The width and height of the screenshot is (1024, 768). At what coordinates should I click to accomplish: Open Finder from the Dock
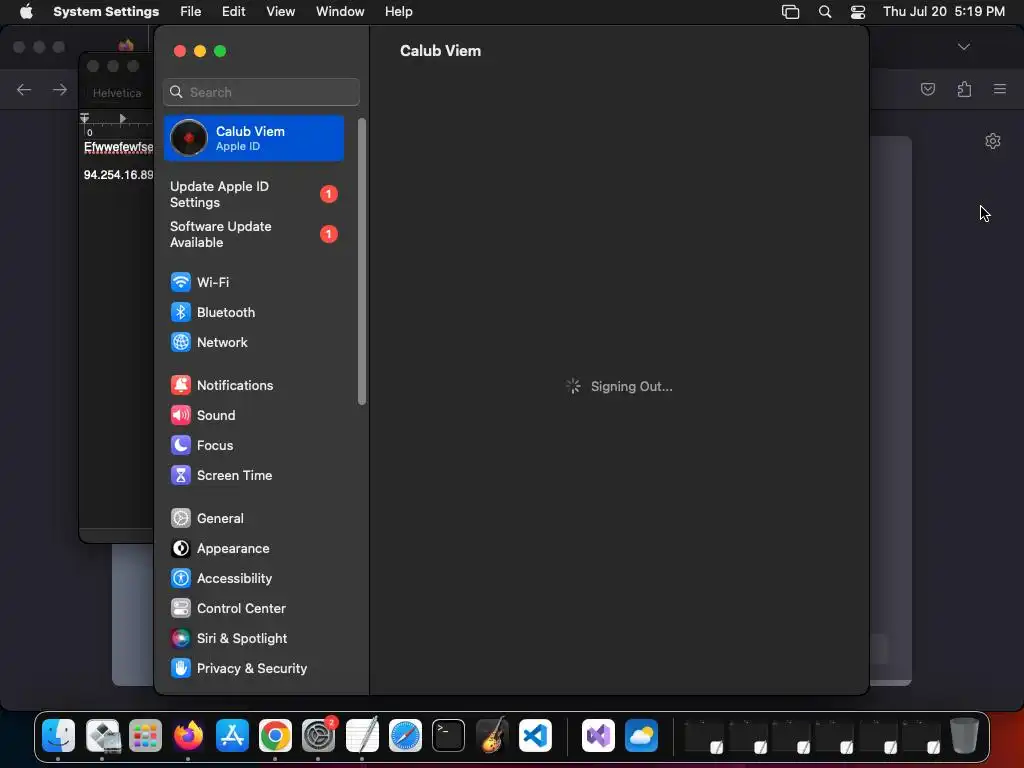coord(59,735)
